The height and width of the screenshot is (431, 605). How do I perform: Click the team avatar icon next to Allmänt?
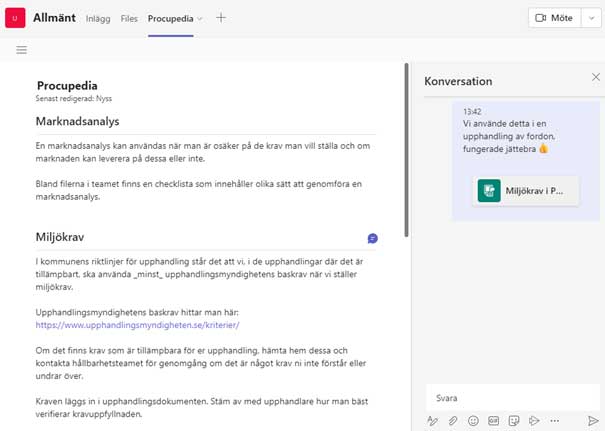[15, 18]
